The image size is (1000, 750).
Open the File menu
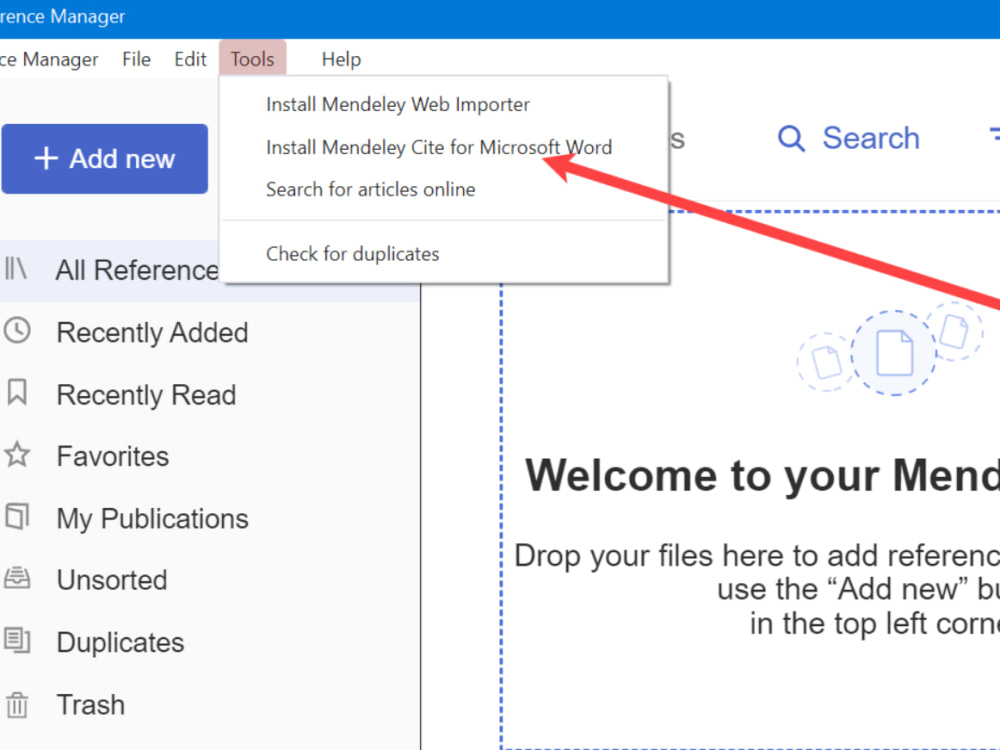[136, 59]
